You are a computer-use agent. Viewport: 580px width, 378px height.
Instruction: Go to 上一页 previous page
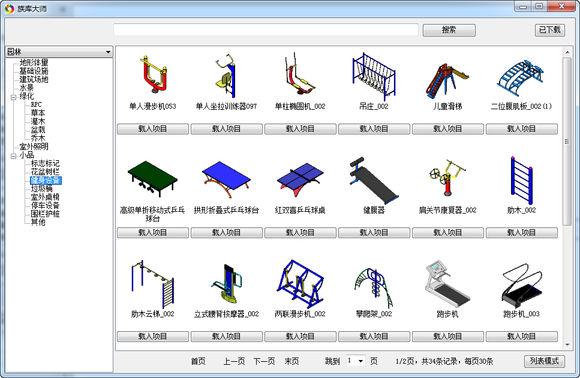pos(234,361)
